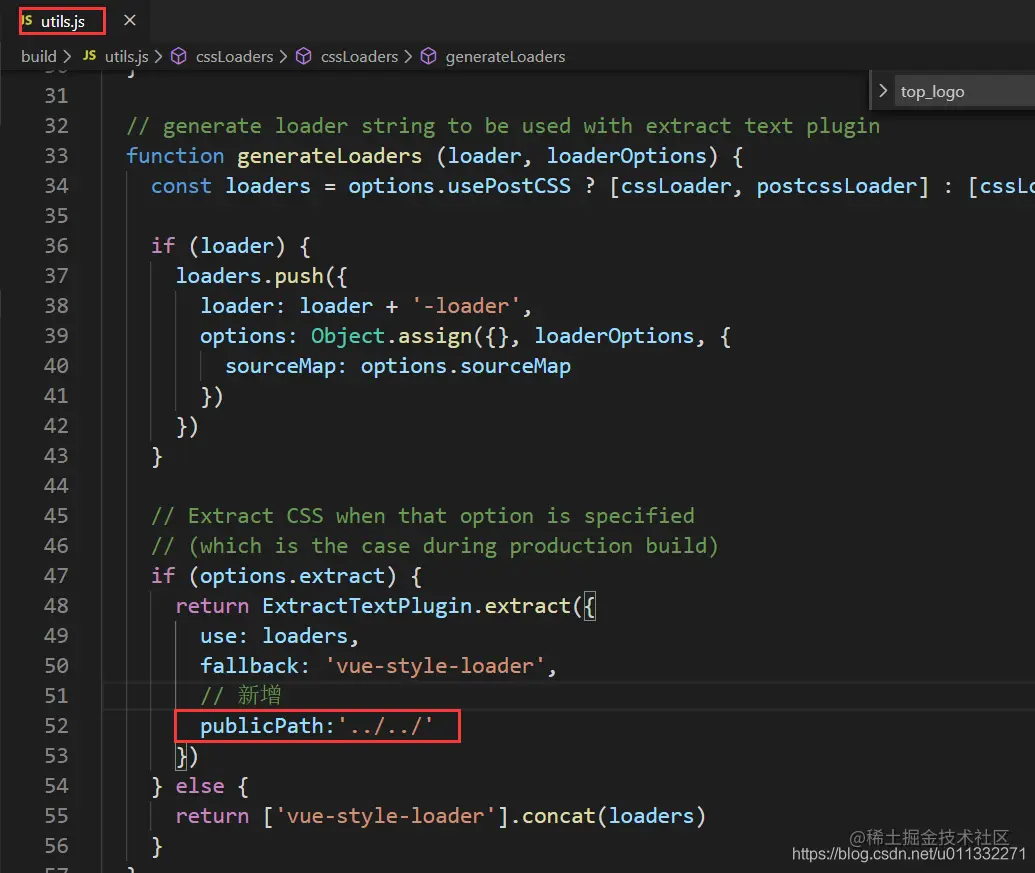Click 'use: loaders' on line 49
Screen dimensions: 1035x873
click(274, 636)
